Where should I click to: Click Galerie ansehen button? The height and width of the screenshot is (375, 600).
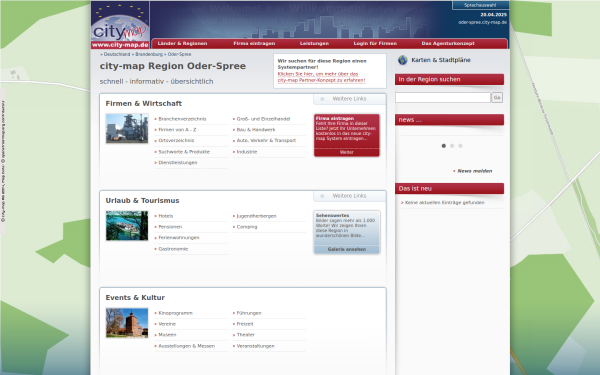tap(347, 249)
